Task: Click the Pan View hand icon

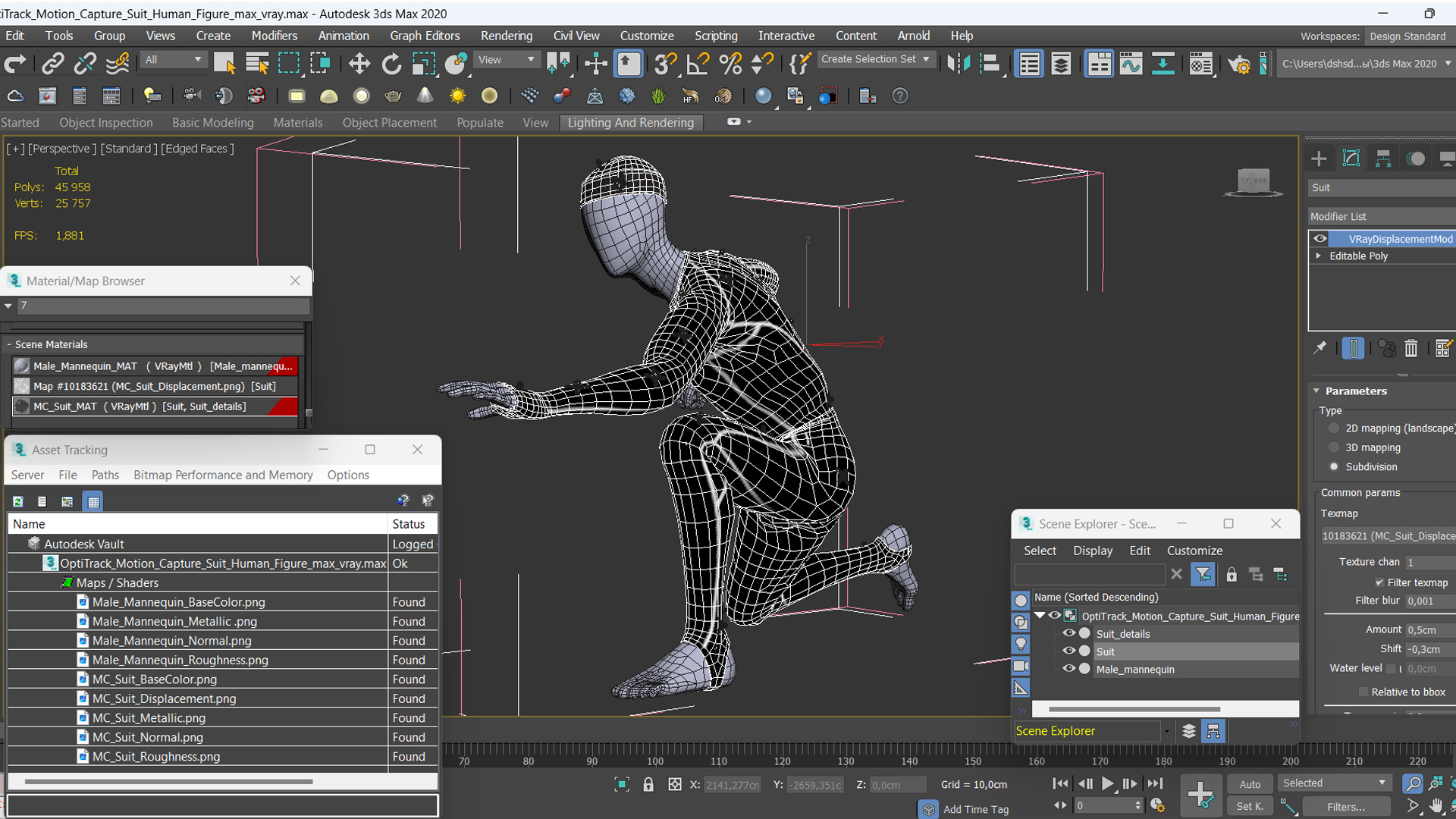Action: [1436, 805]
